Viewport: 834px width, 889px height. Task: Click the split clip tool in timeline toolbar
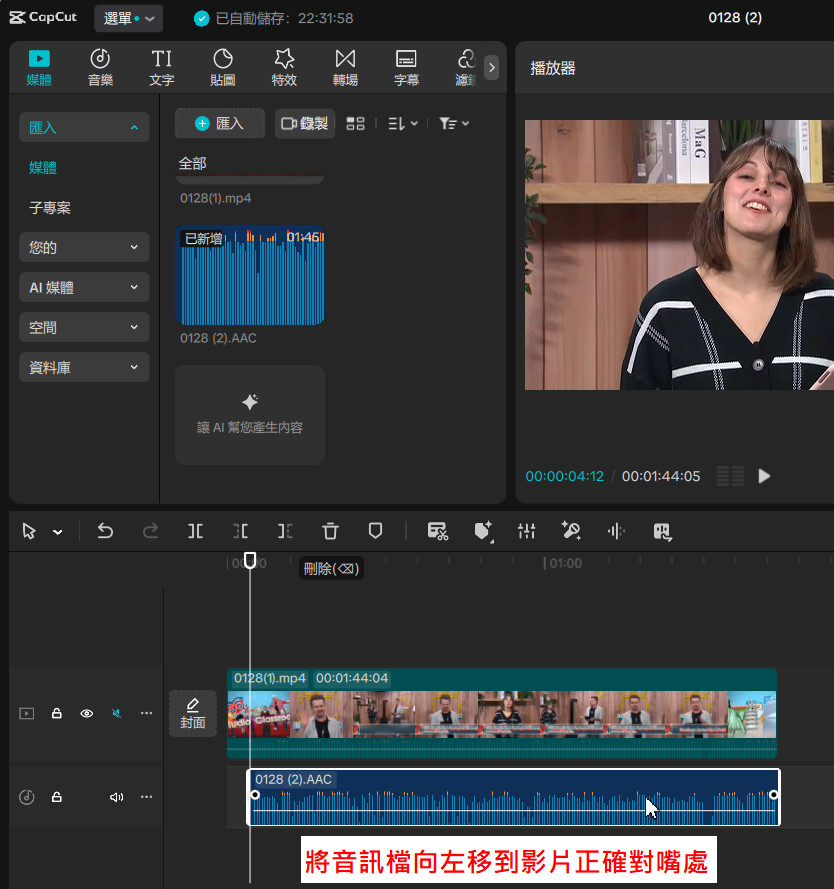(195, 531)
